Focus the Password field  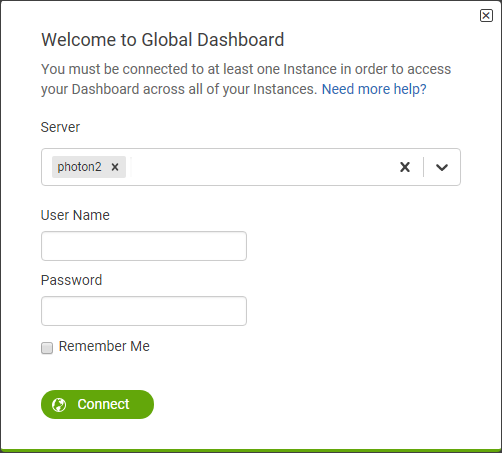pos(144,311)
